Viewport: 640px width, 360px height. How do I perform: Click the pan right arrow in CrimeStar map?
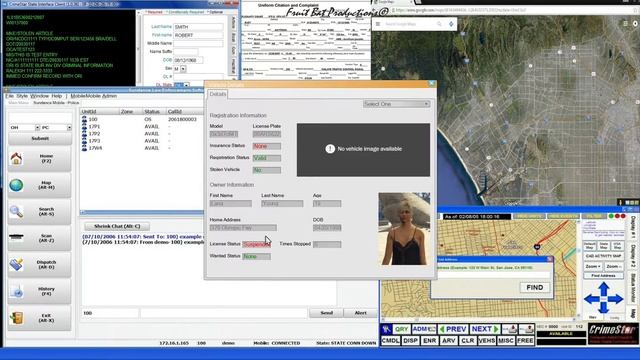(617, 299)
